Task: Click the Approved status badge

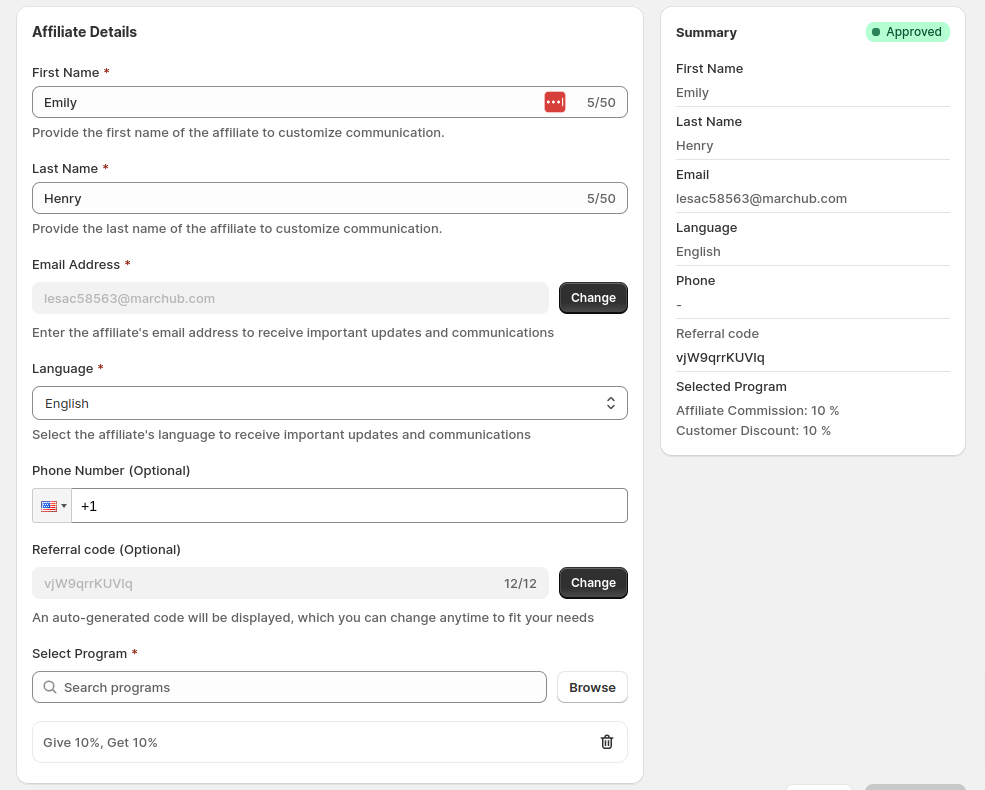Action: click(x=907, y=31)
